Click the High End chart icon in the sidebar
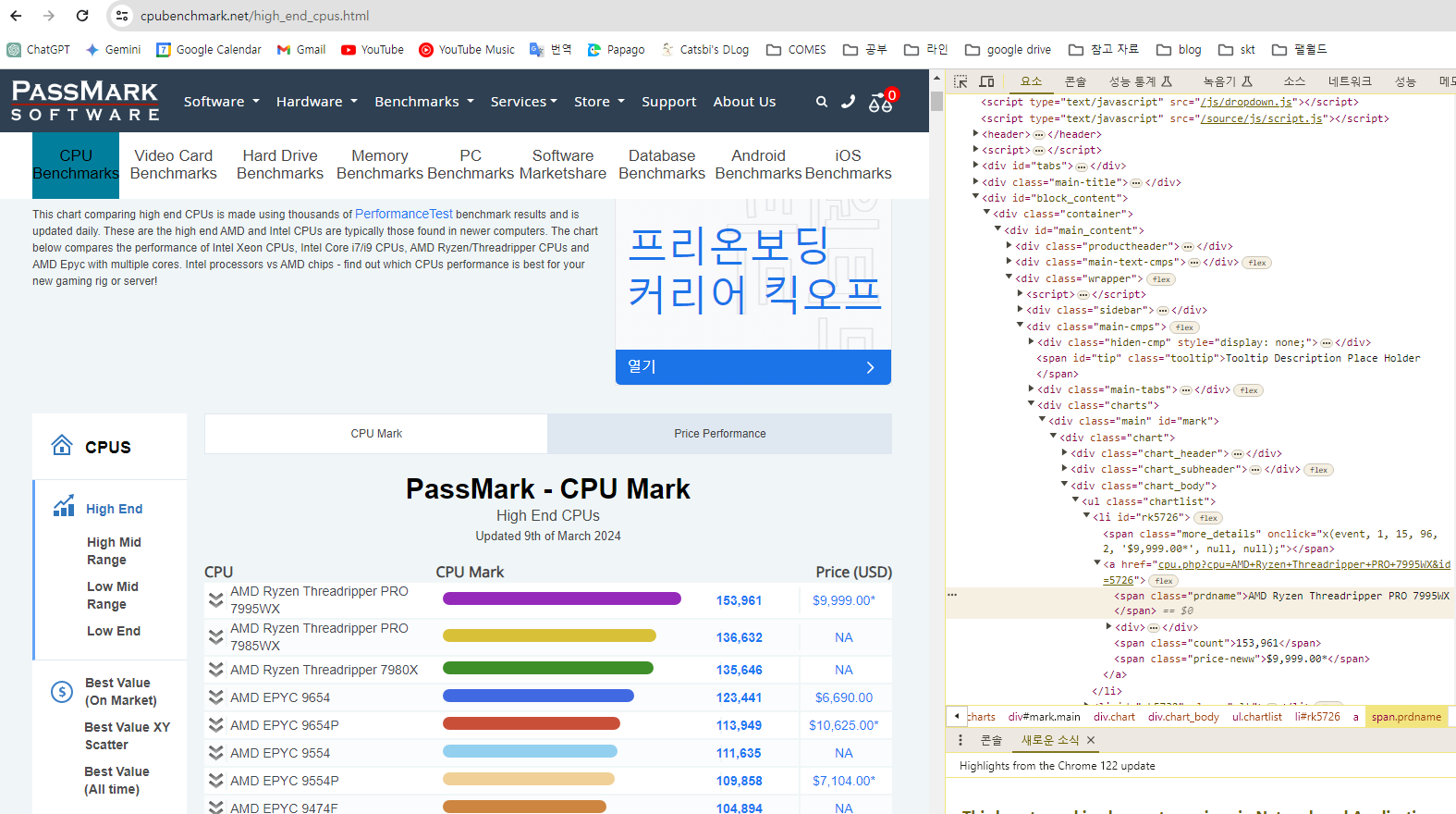Viewport: 1456px width, 814px height. point(63,506)
